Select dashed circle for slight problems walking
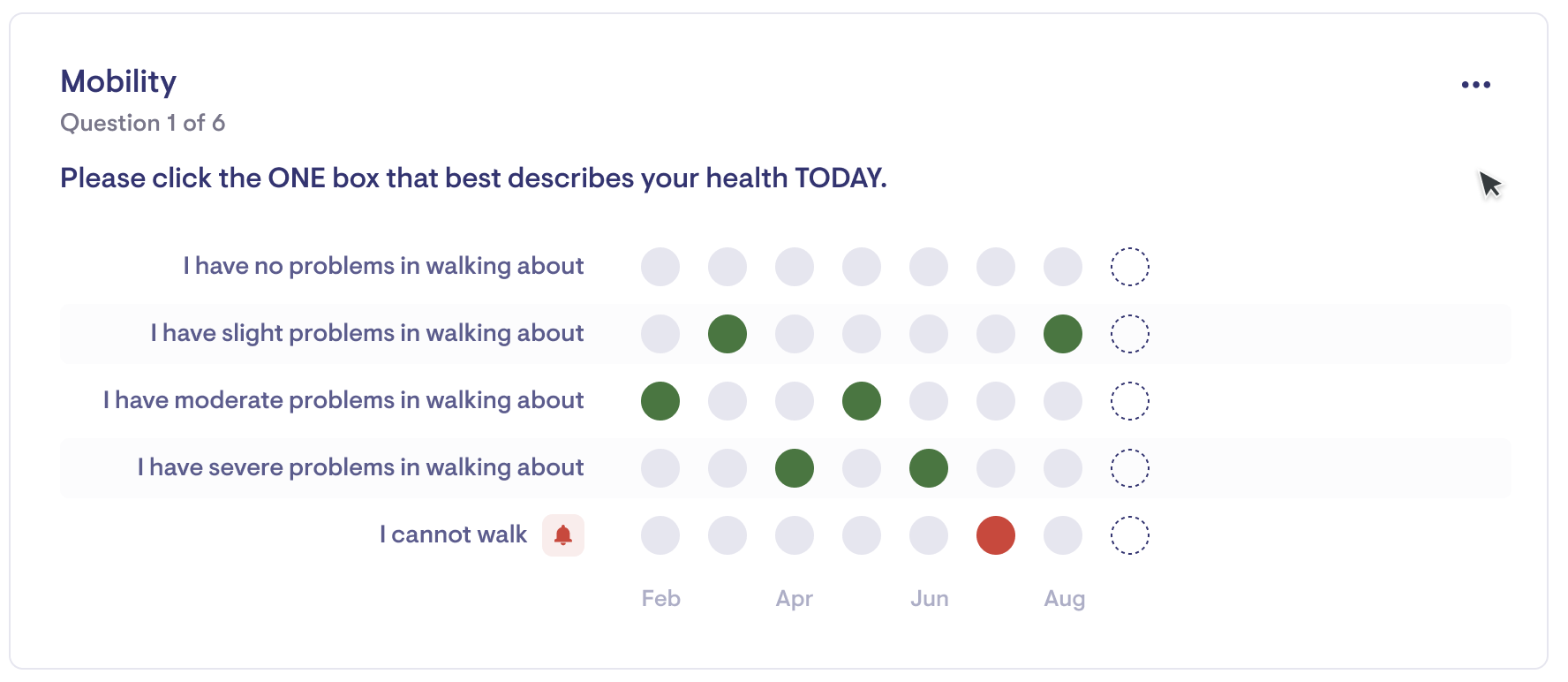The height and width of the screenshot is (682, 1568). 1129,334
